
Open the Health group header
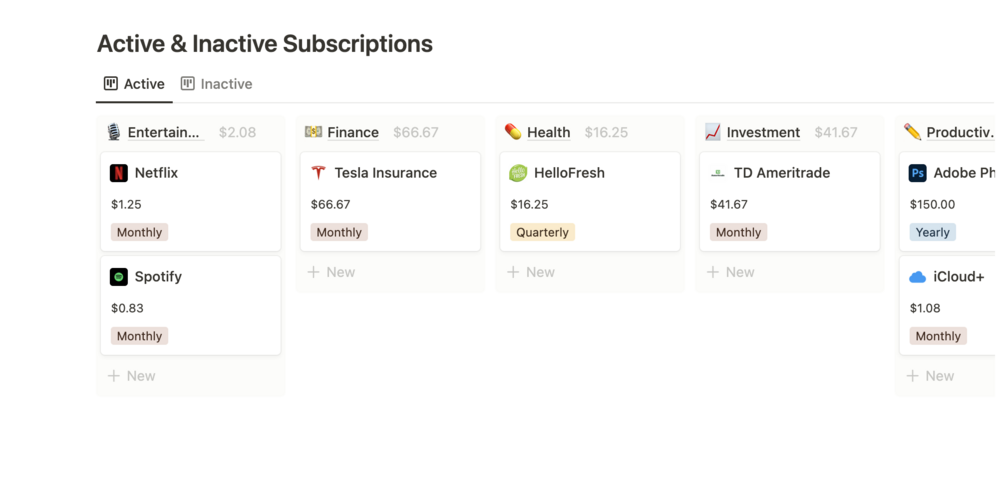point(548,132)
